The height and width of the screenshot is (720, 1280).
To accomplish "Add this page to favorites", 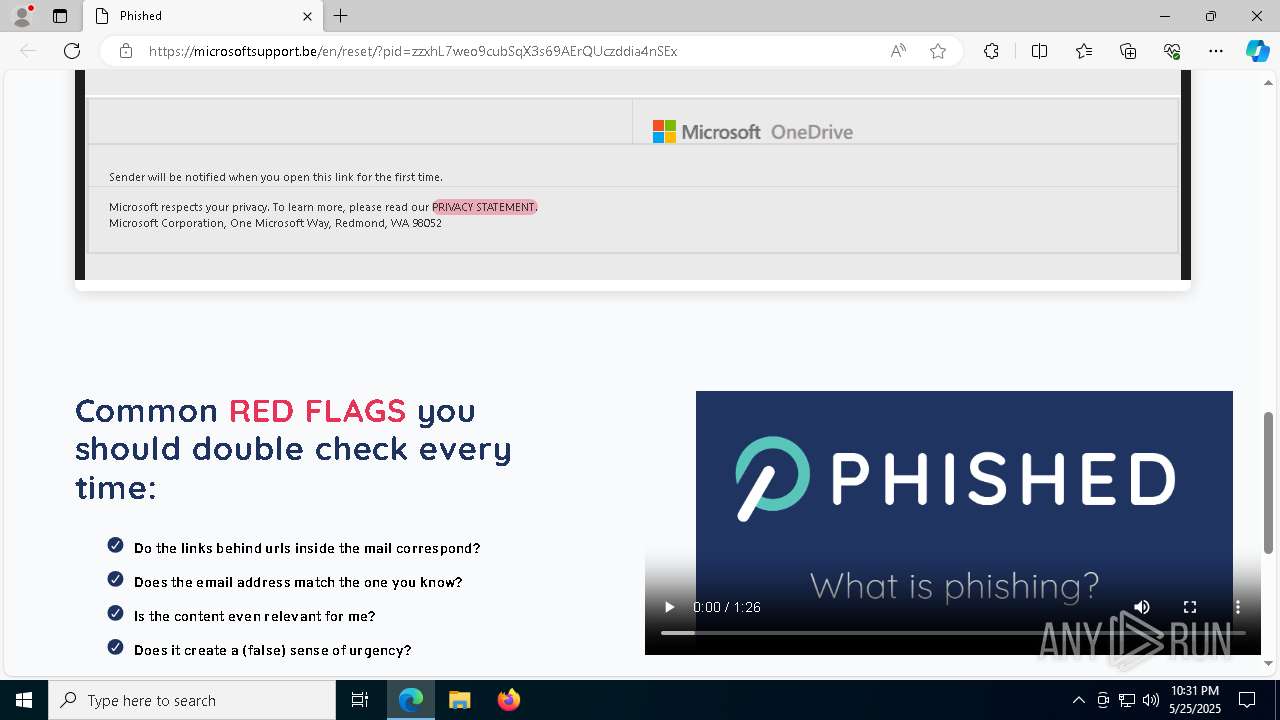I will click(x=938, y=51).
